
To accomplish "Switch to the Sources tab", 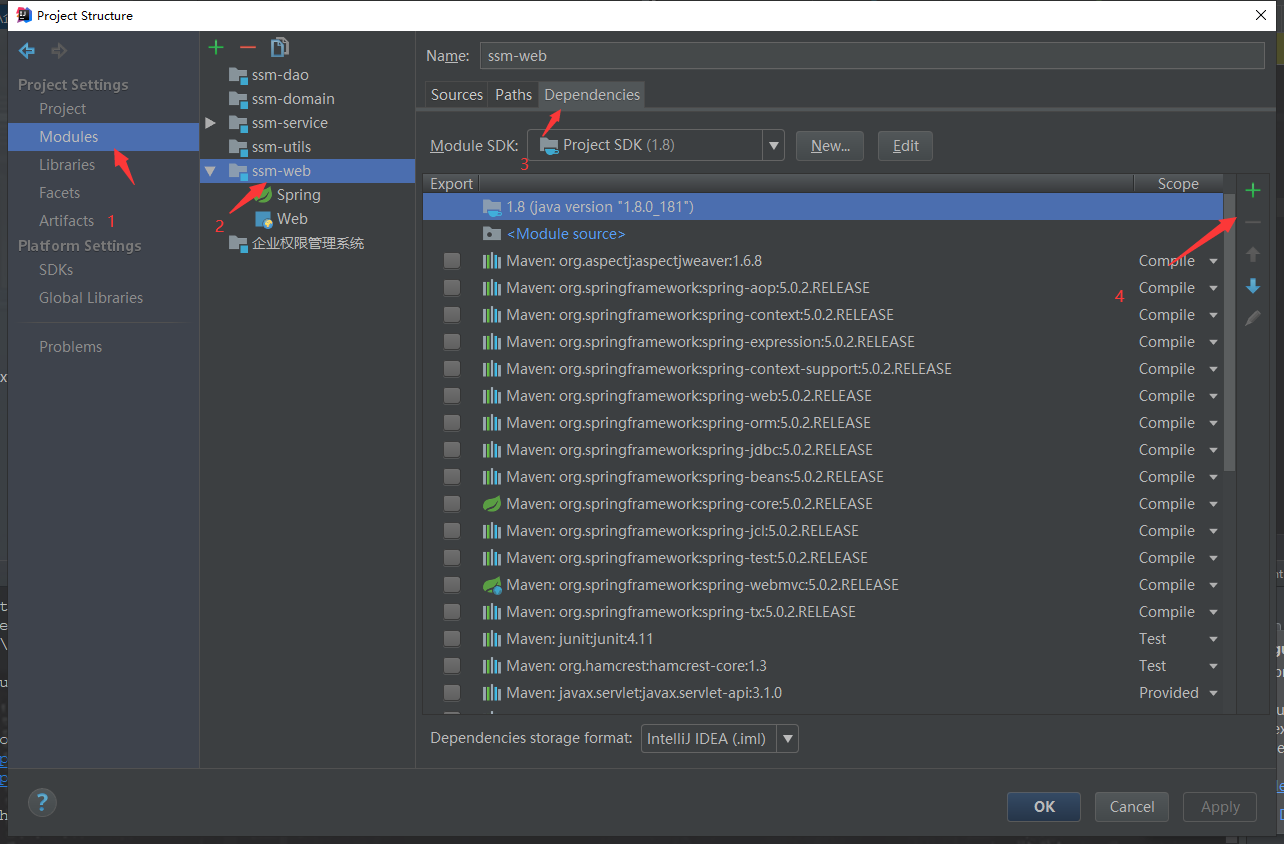I will [456, 94].
